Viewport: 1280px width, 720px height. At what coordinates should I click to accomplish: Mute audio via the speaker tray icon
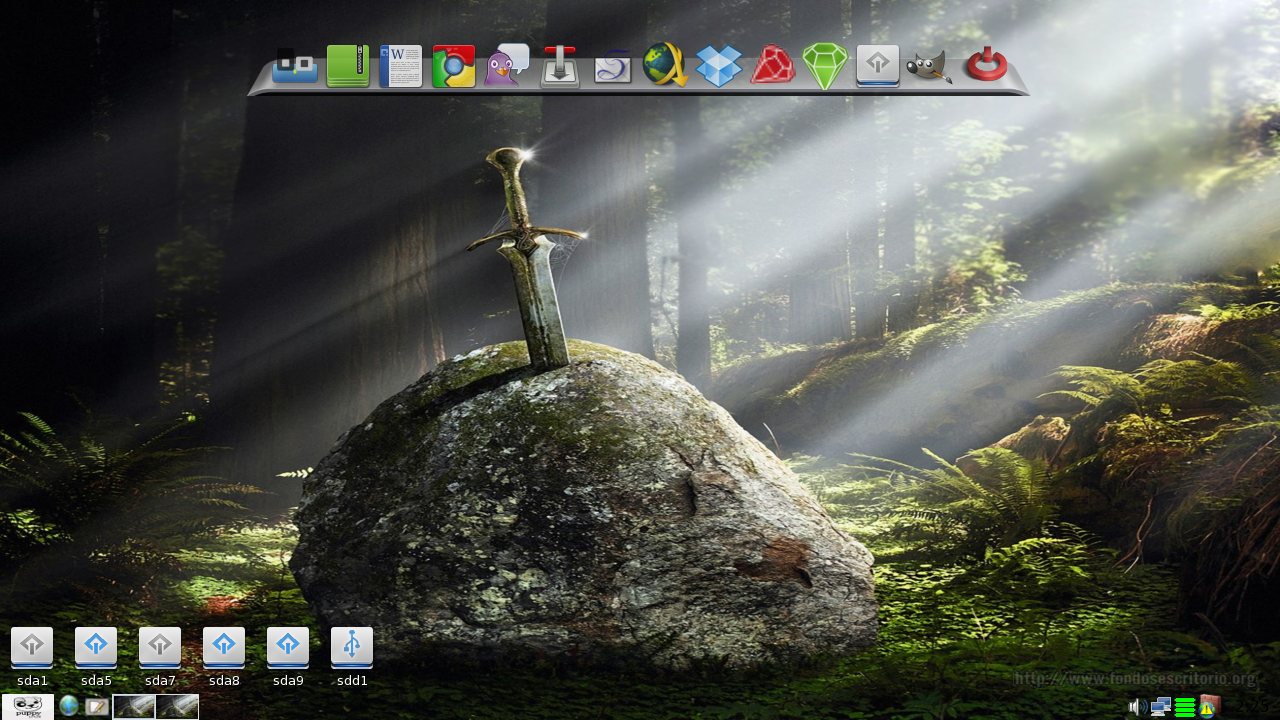click(x=1138, y=706)
